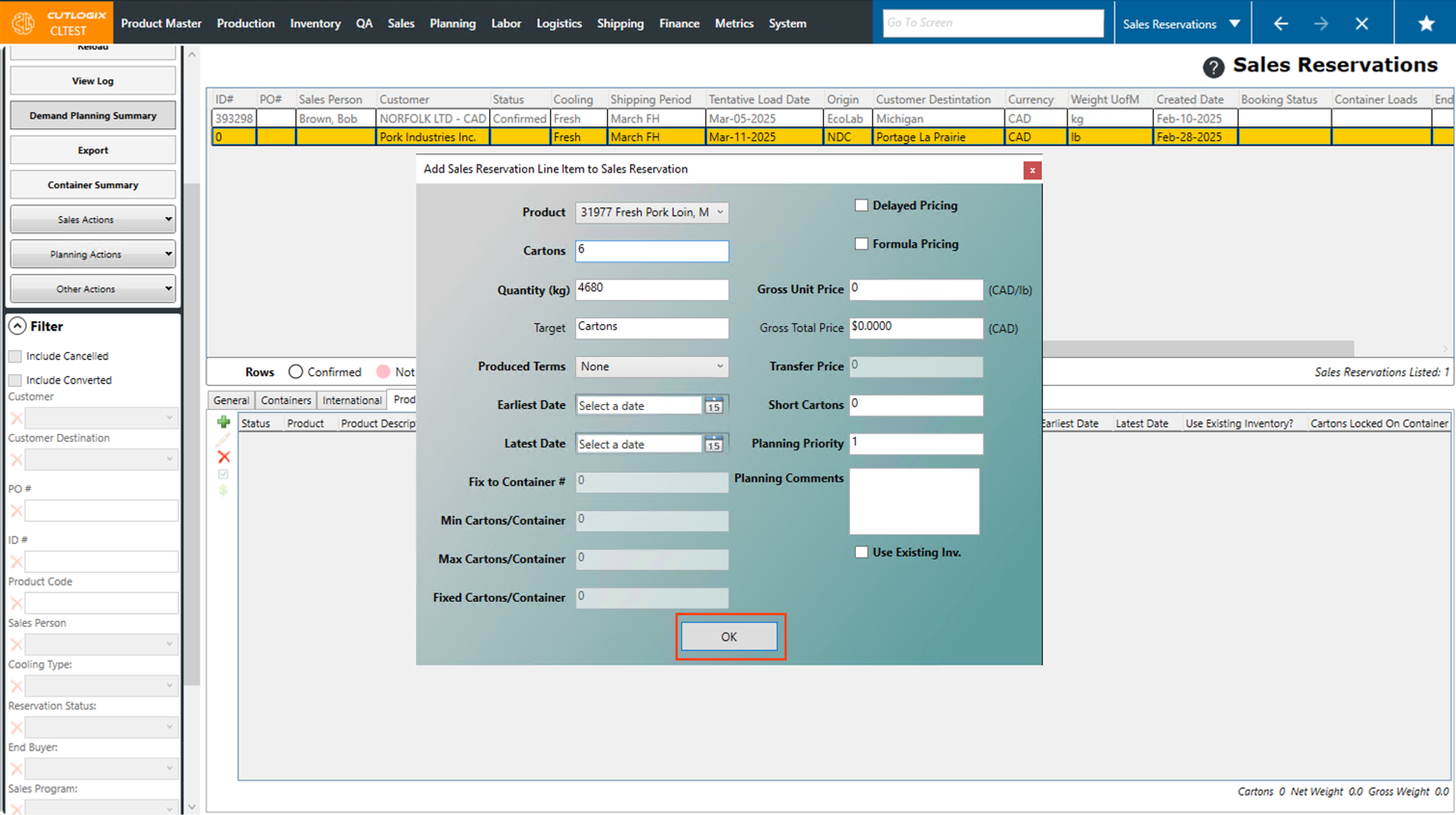Click OK to add line item
This screenshot has width=1456, height=815.
(728, 637)
